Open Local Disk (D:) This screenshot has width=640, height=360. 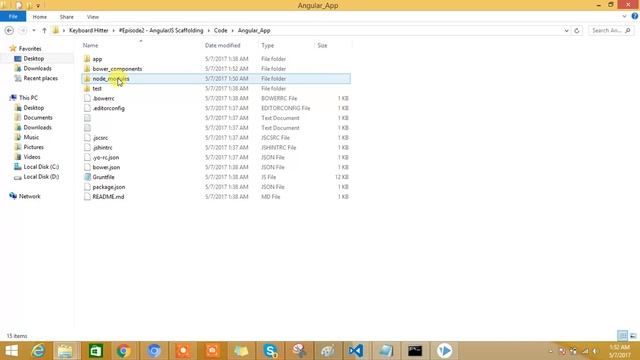click(x=41, y=177)
